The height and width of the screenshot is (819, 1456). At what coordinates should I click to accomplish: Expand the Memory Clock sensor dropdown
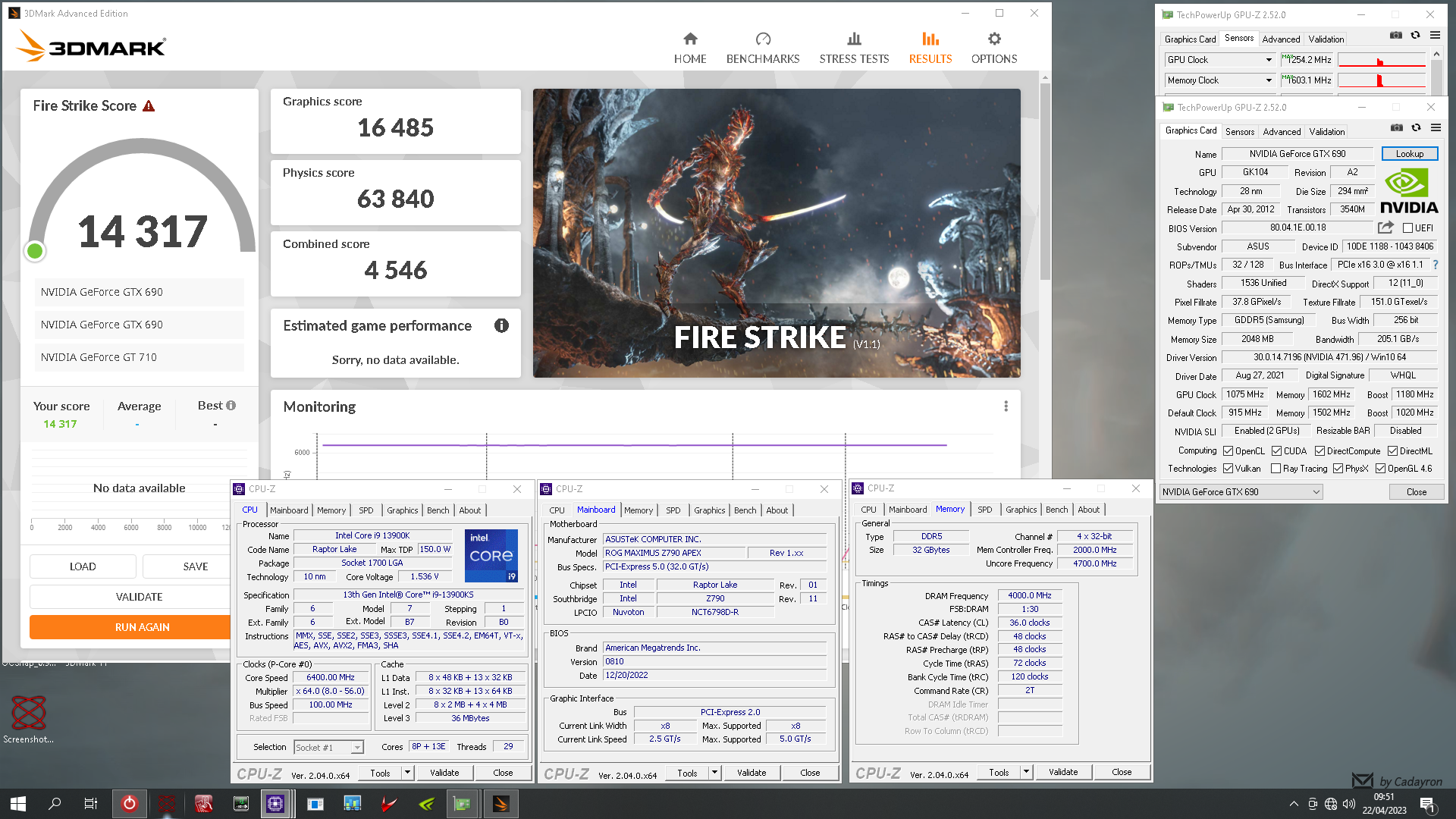pyautogui.click(x=1269, y=80)
